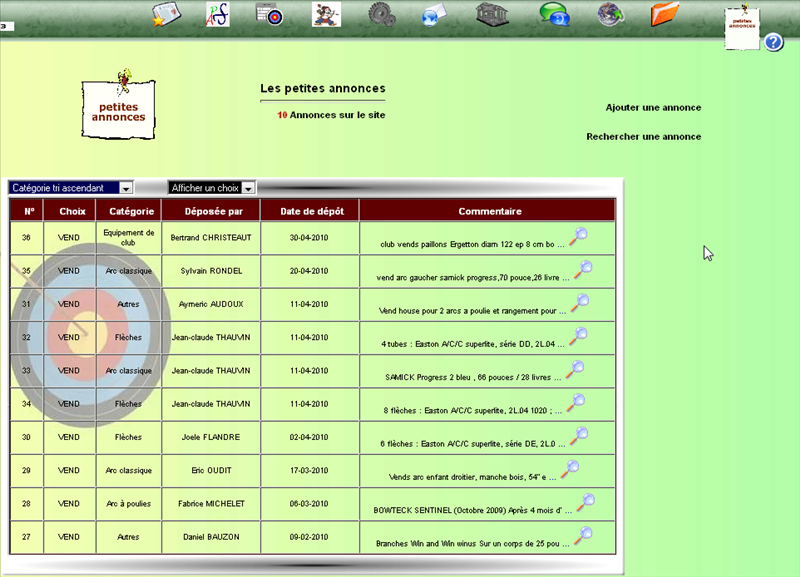The height and width of the screenshot is (577, 800).
Task: Click the 'Date de dépôt' column header
Action: [x=309, y=211]
